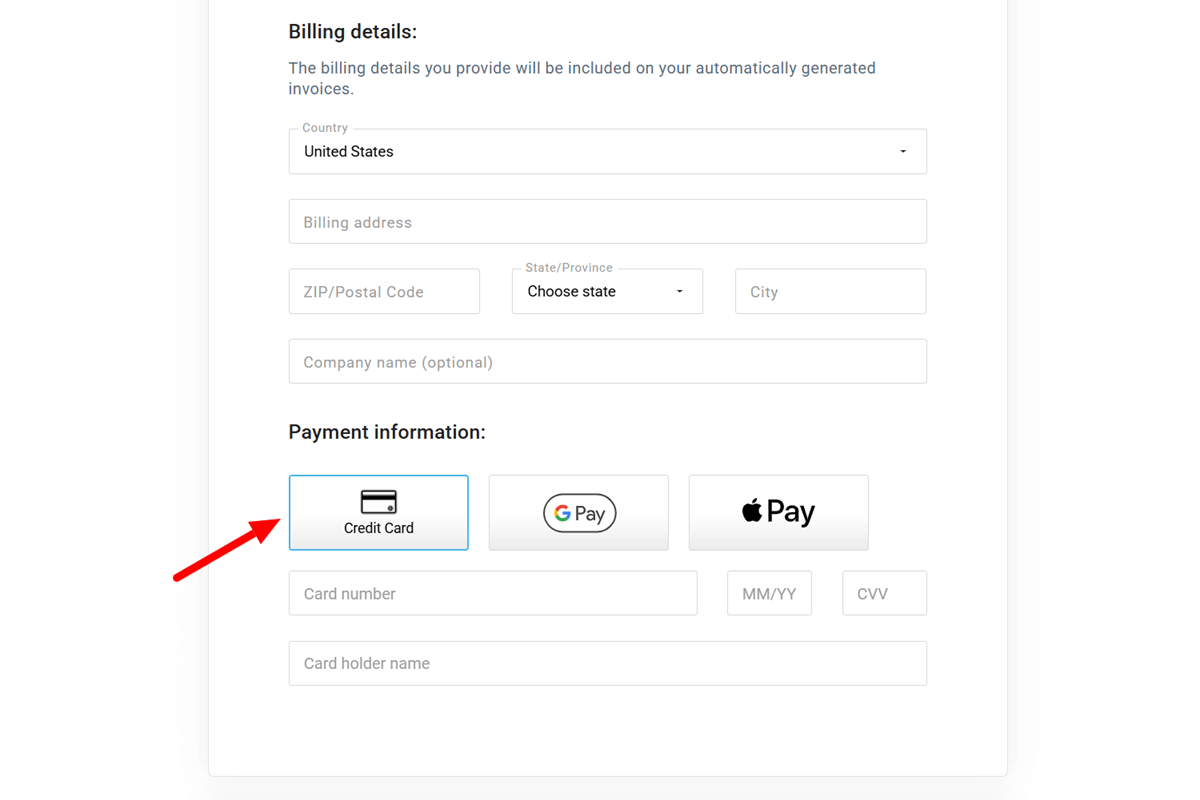Click the Choose state dropdown chevron
The width and height of the screenshot is (1200, 800).
coord(679,291)
